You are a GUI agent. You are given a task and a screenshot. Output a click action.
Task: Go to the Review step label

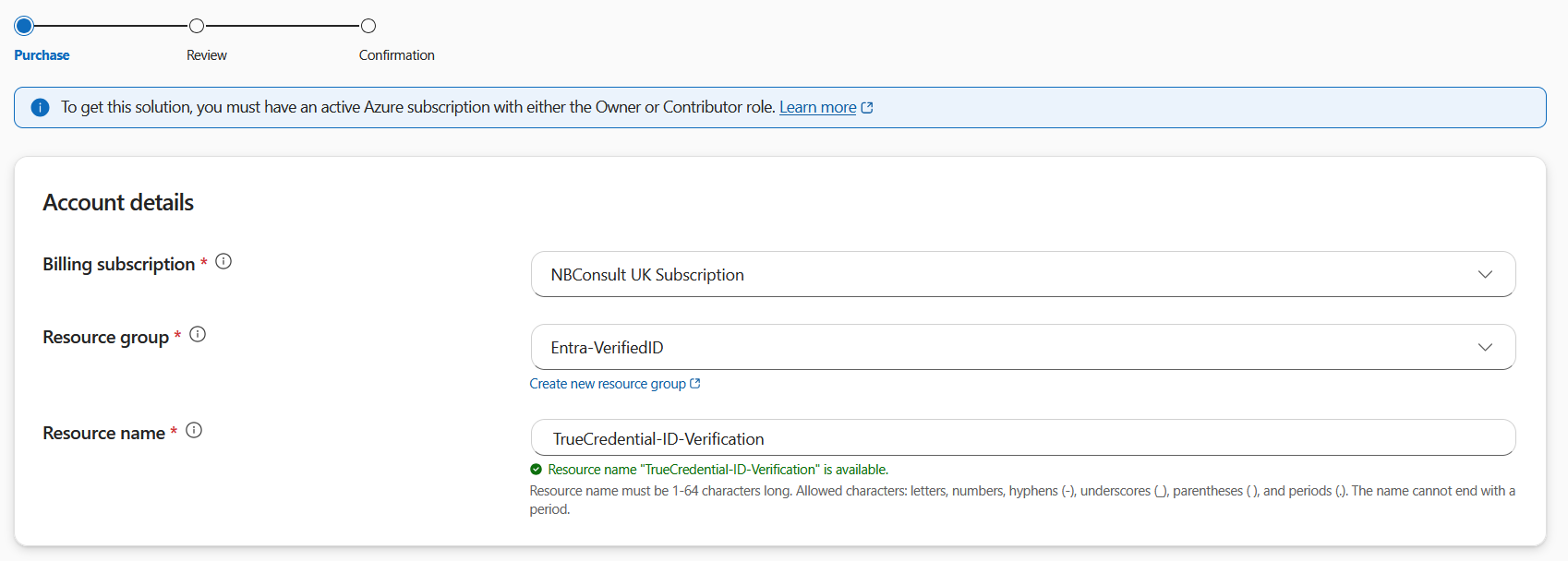tap(207, 55)
